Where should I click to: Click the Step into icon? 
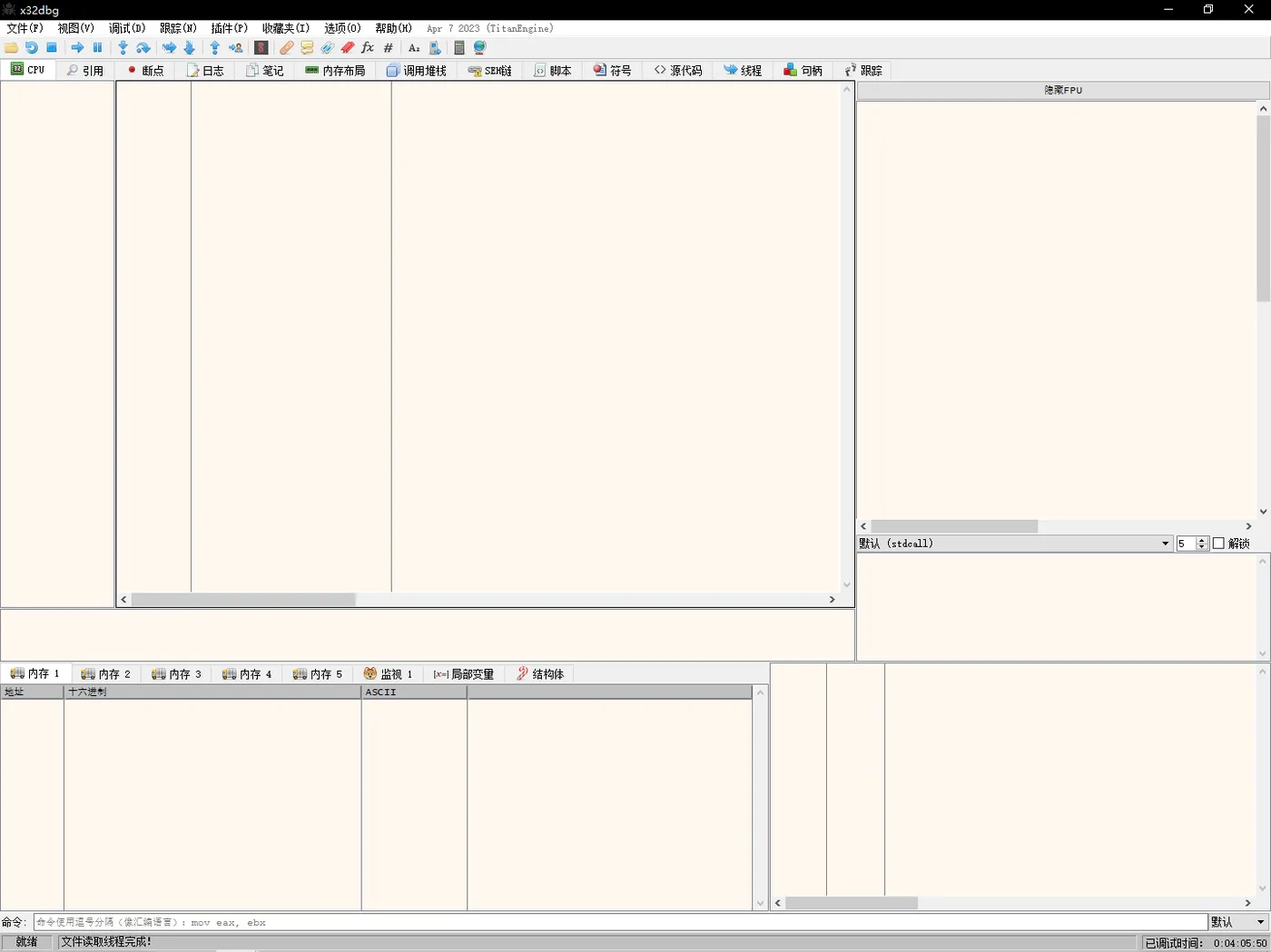tap(123, 47)
